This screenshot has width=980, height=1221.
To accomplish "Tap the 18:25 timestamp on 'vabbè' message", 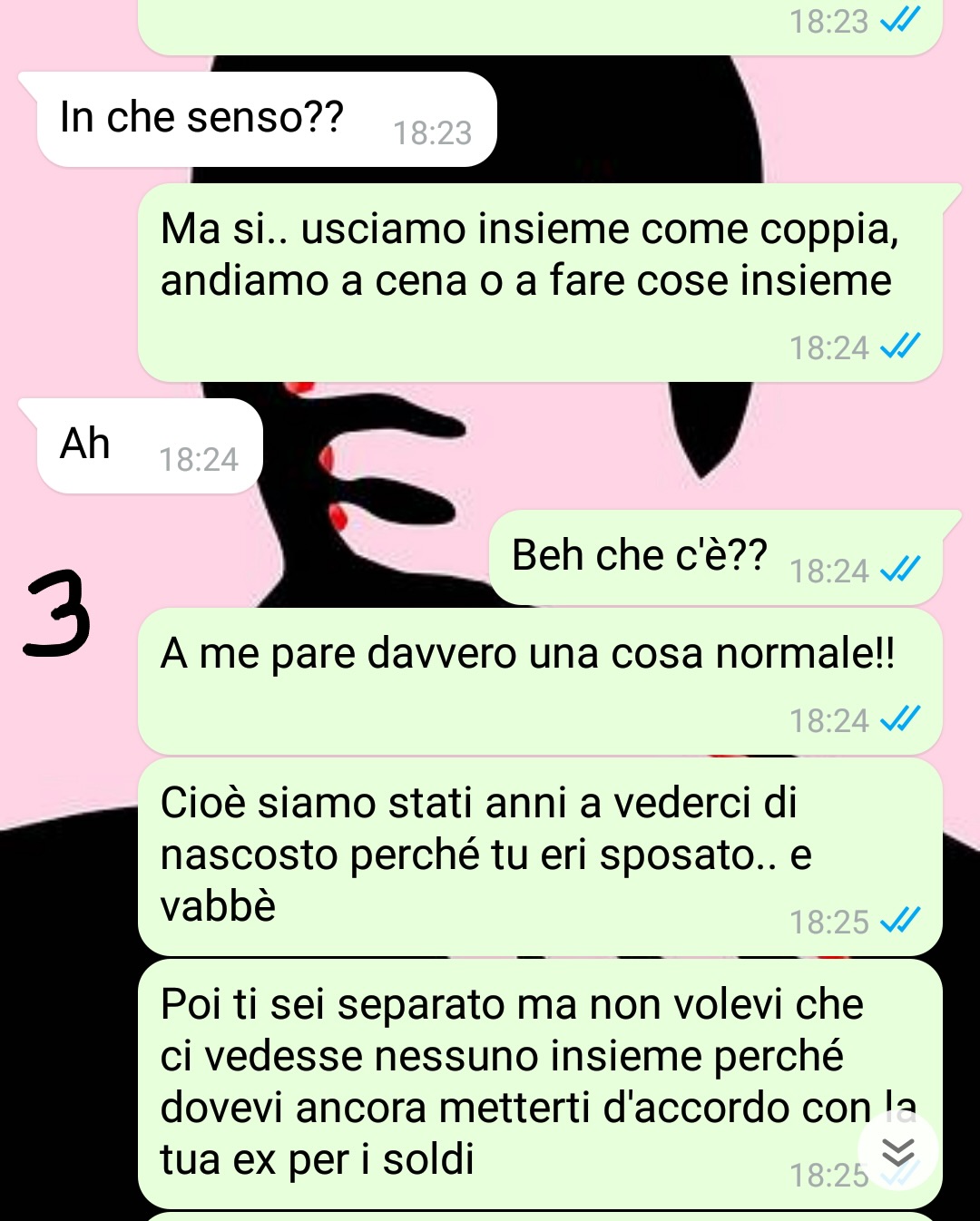I will (x=828, y=923).
